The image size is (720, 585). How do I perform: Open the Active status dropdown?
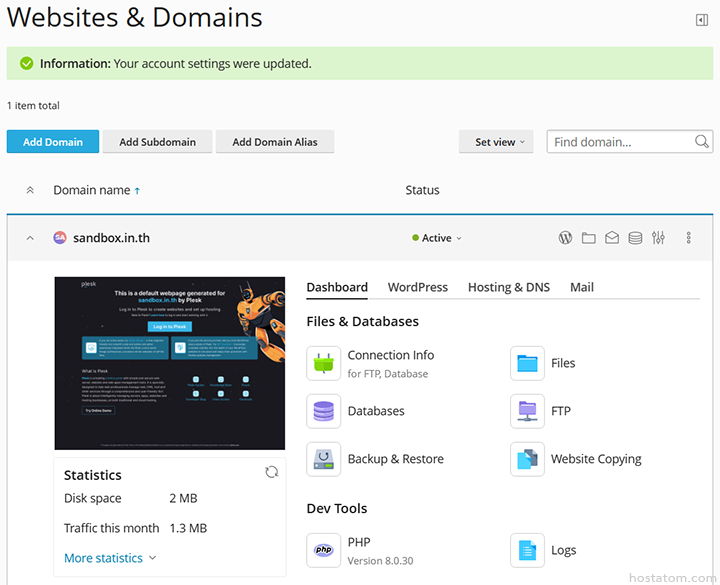pyautogui.click(x=438, y=238)
